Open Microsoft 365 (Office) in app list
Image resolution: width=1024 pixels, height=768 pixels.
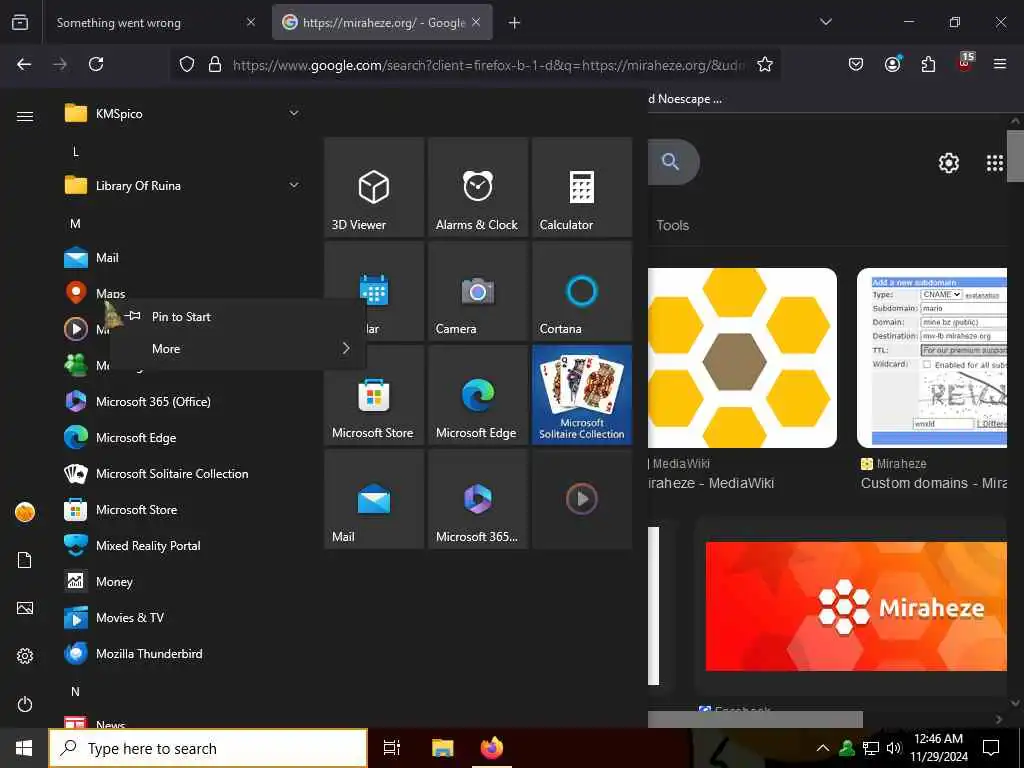183,402
